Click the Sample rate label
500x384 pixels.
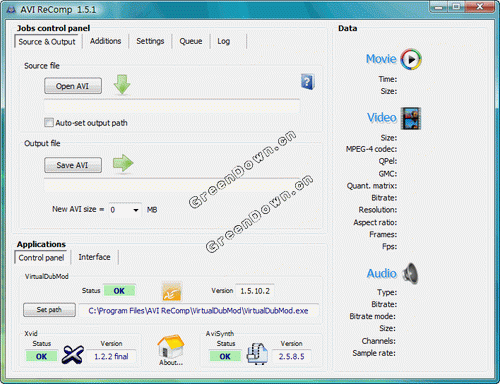(x=374, y=353)
